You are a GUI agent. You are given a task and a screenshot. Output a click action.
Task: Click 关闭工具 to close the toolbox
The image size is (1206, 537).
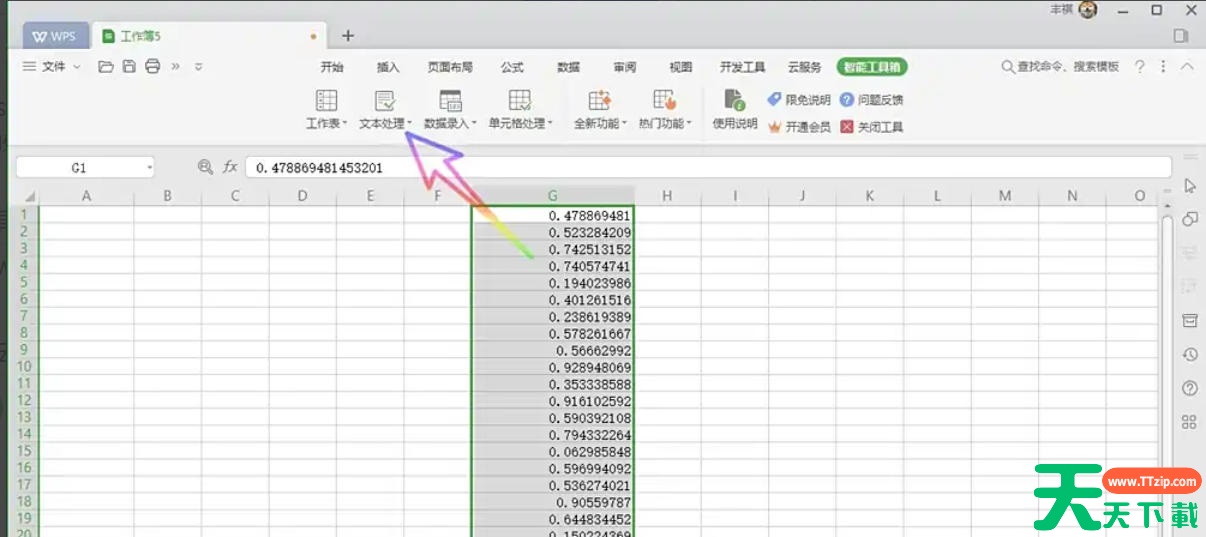[x=872, y=127]
